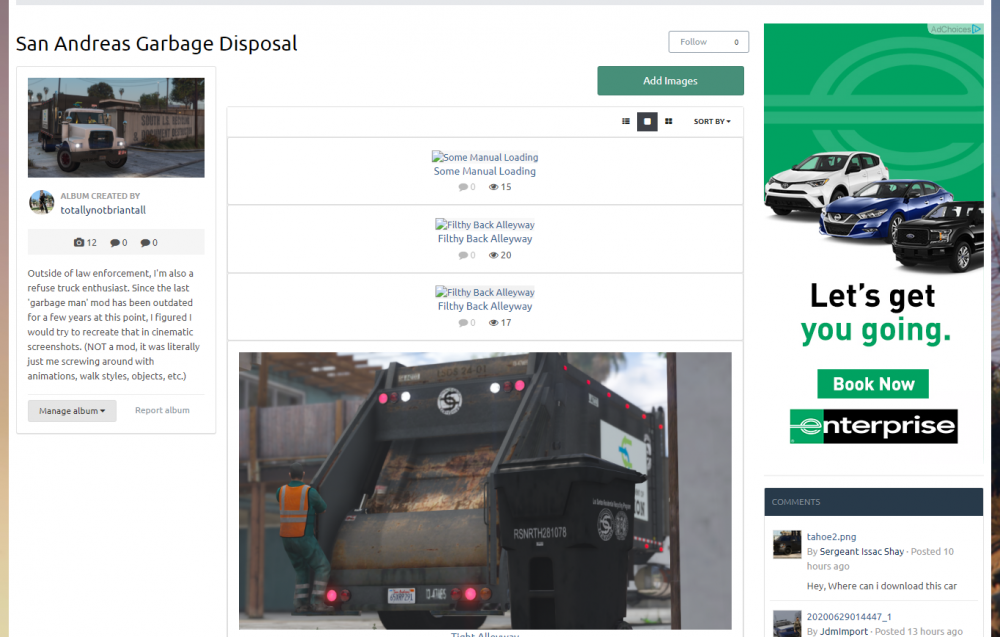Open the Manage album dropdown

pyautogui.click(x=72, y=411)
